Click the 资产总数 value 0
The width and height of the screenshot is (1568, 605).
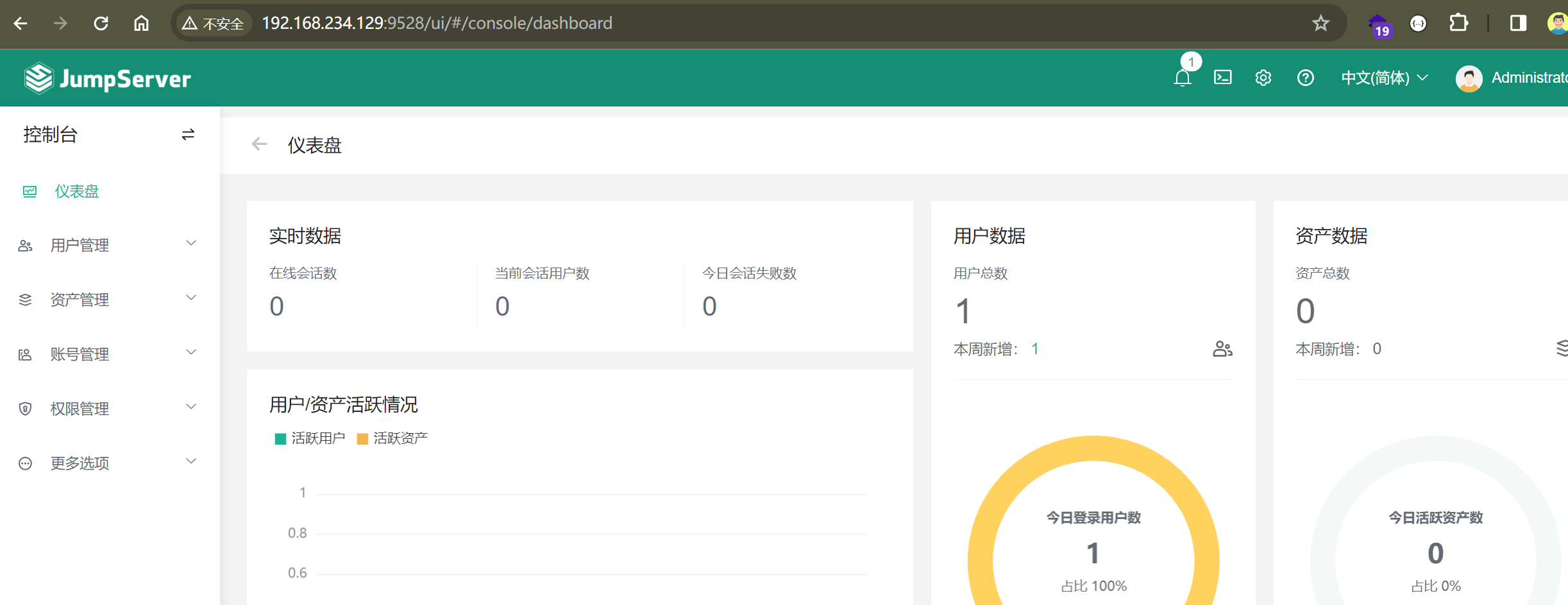pyautogui.click(x=1306, y=312)
